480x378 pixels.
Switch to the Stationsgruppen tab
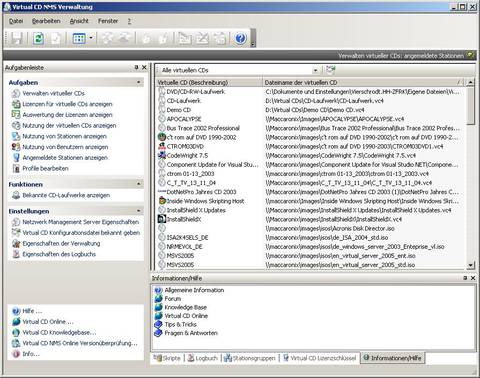[250, 358]
